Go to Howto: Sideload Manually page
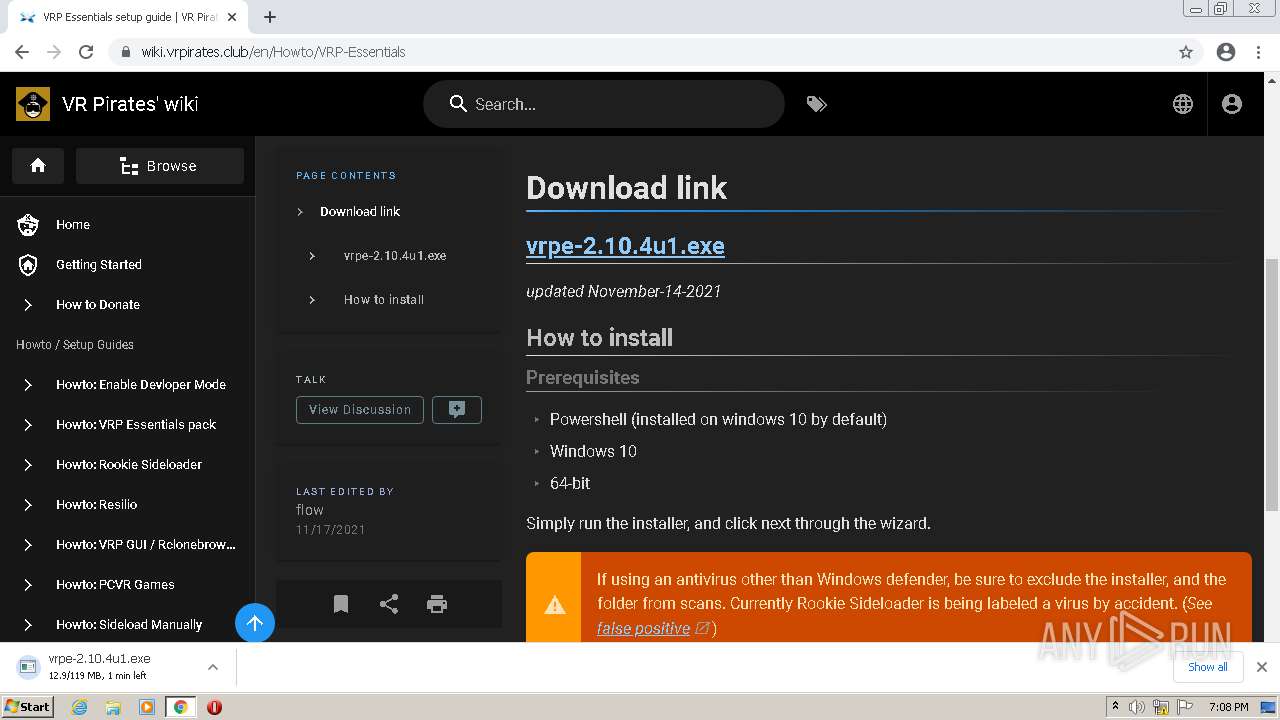1280x720 pixels. [x=129, y=625]
